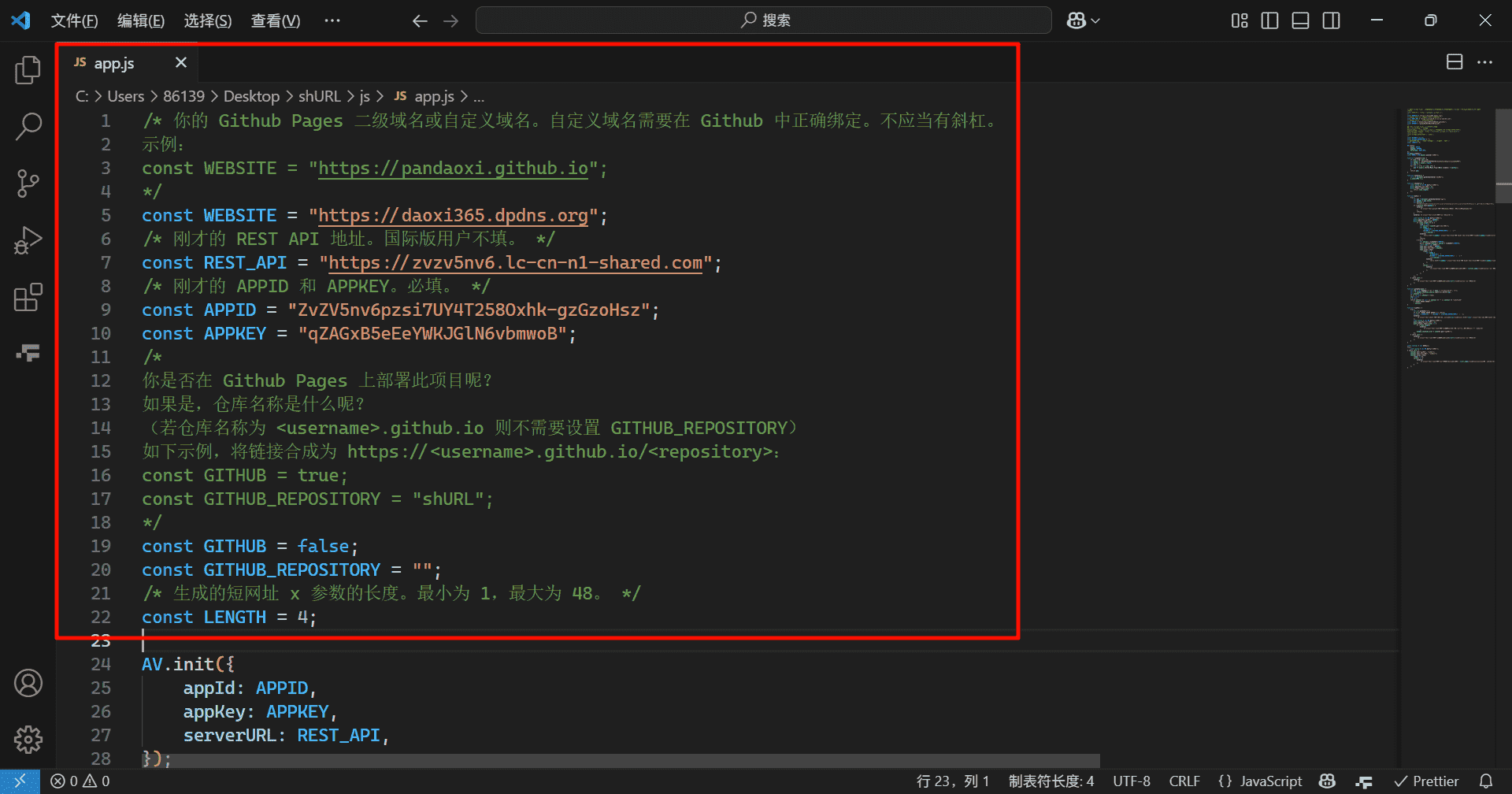This screenshot has height=794, width=1512.
Task: Open the Manage gear icon
Action: click(28, 740)
